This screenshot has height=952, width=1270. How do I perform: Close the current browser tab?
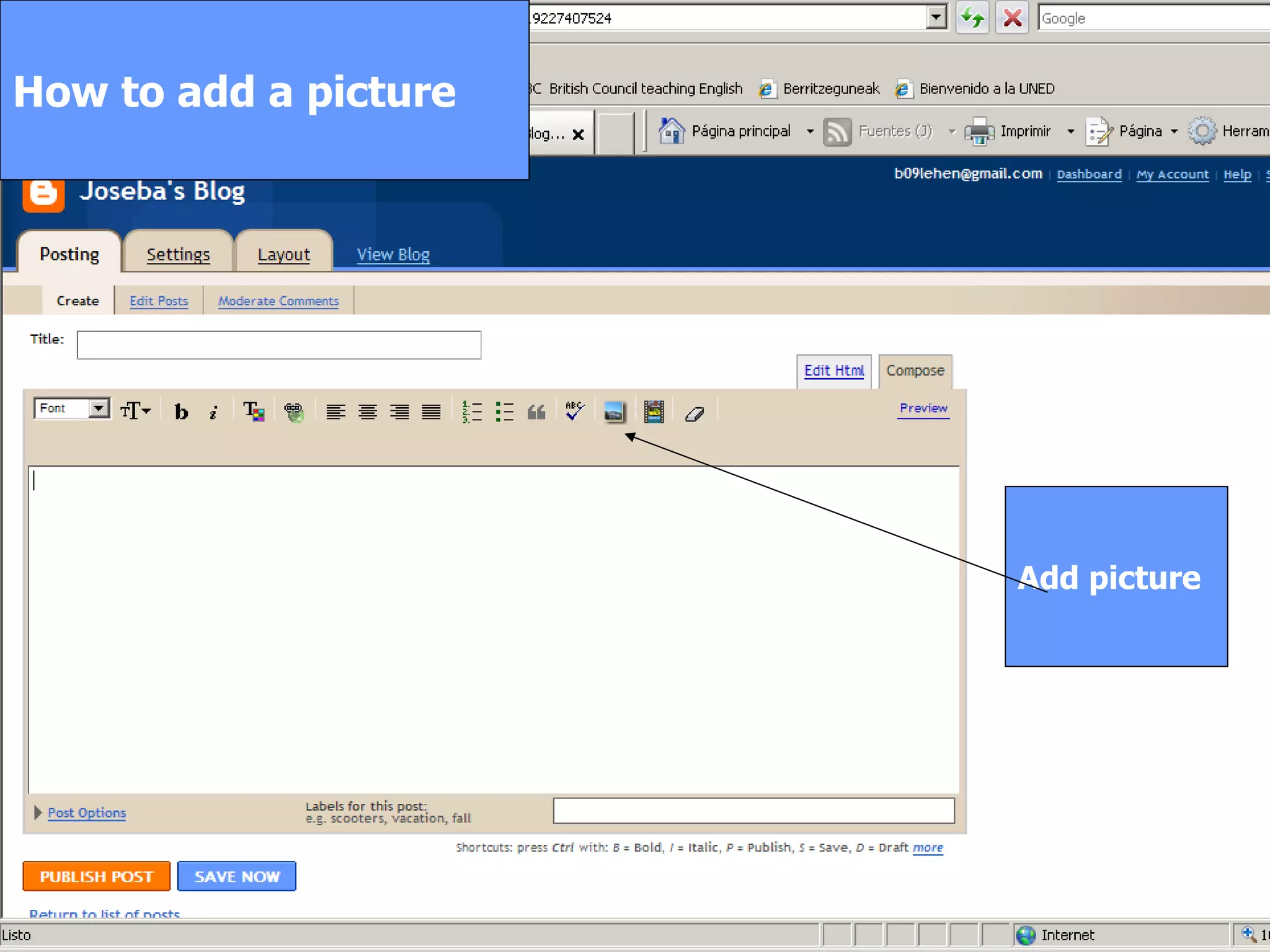[578, 134]
